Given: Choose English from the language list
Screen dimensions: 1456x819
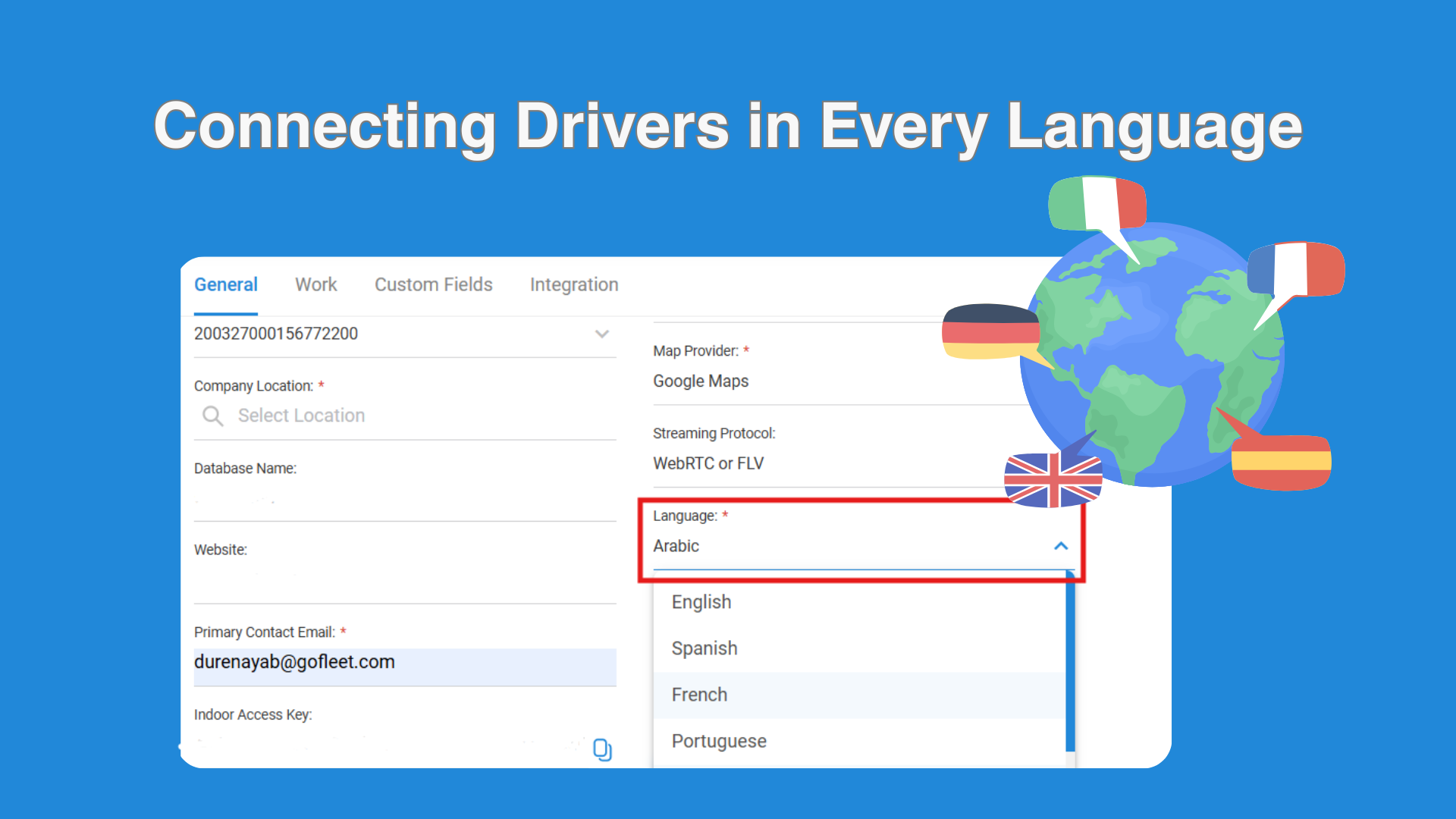Looking at the screenshot, I should click(701, 602).
